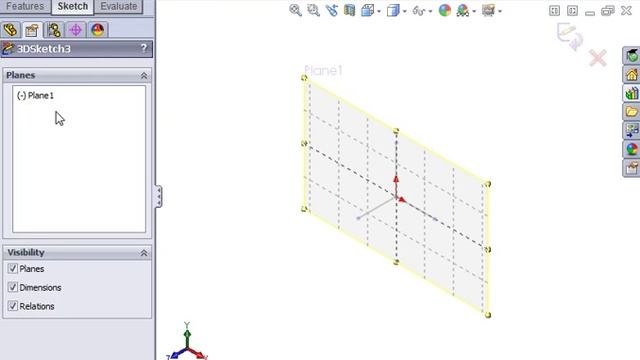
Task: Toggle the Section View icon
Action: pos(349,10)
